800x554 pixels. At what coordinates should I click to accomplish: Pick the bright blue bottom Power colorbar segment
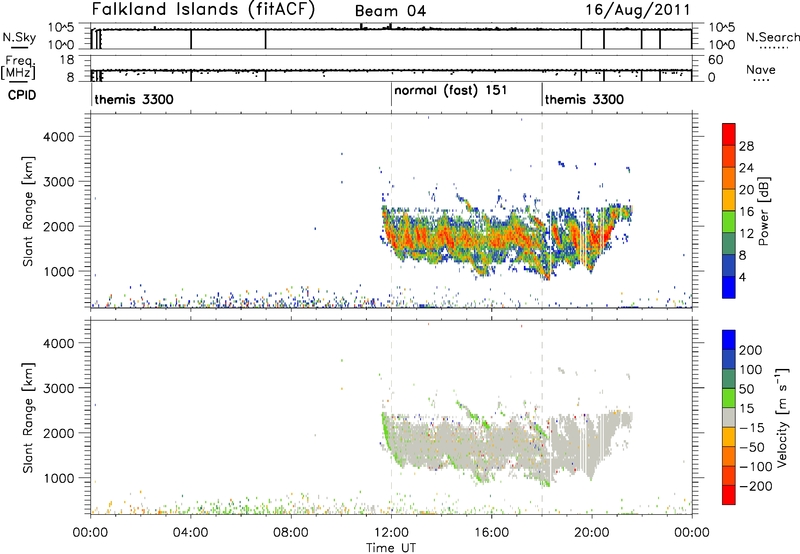tap(729, 287)
